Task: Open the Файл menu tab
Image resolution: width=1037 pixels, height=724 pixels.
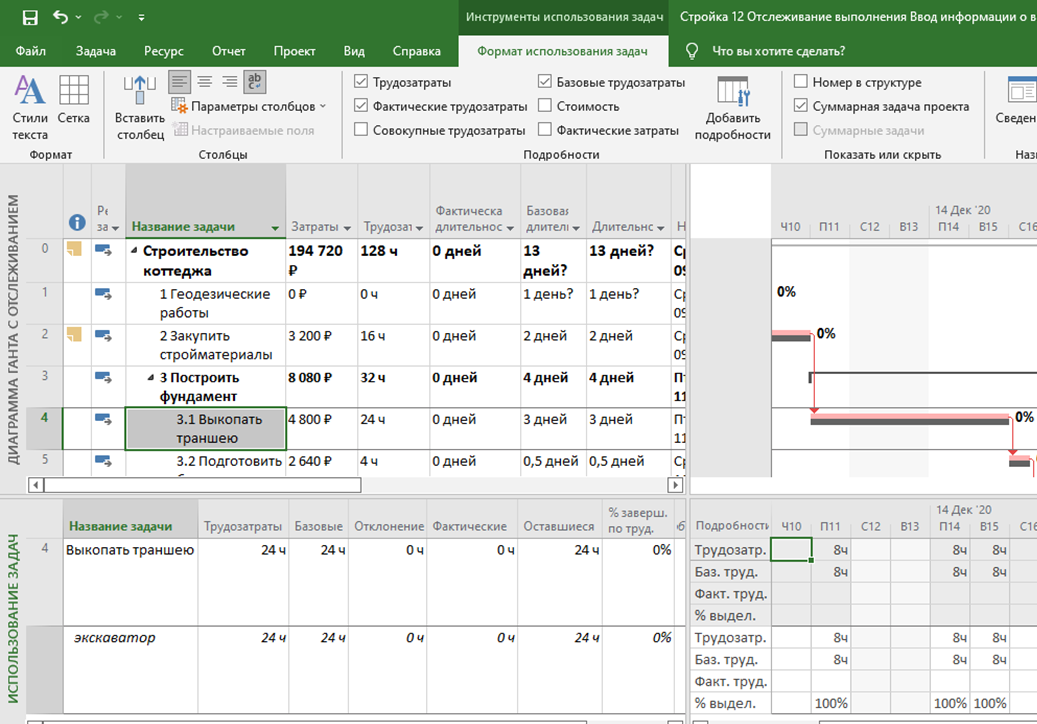Action: click(31, 51)
